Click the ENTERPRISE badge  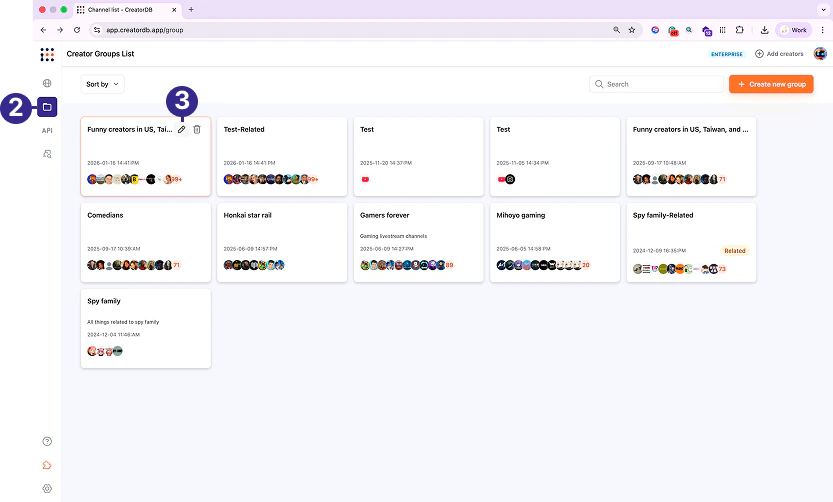(727, 54)
